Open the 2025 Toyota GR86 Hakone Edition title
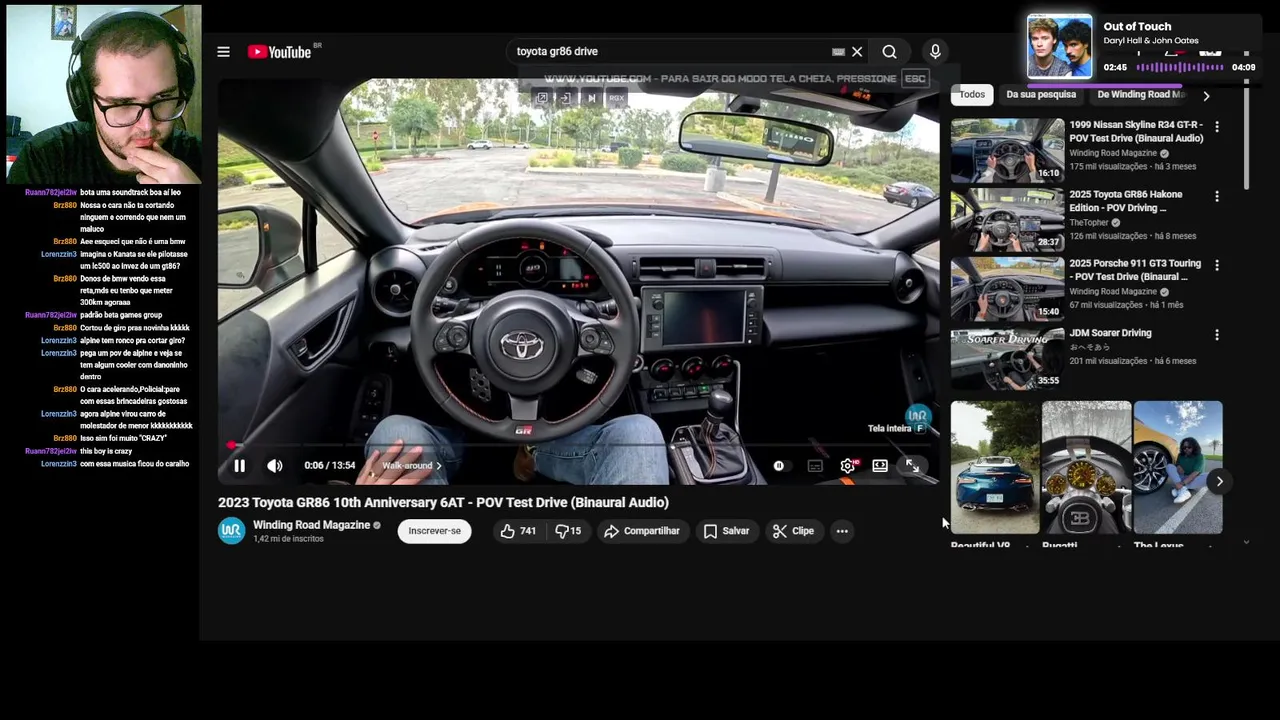Image resolution: width=1280 pixels, height=720 pixels. click(1126, 201)
